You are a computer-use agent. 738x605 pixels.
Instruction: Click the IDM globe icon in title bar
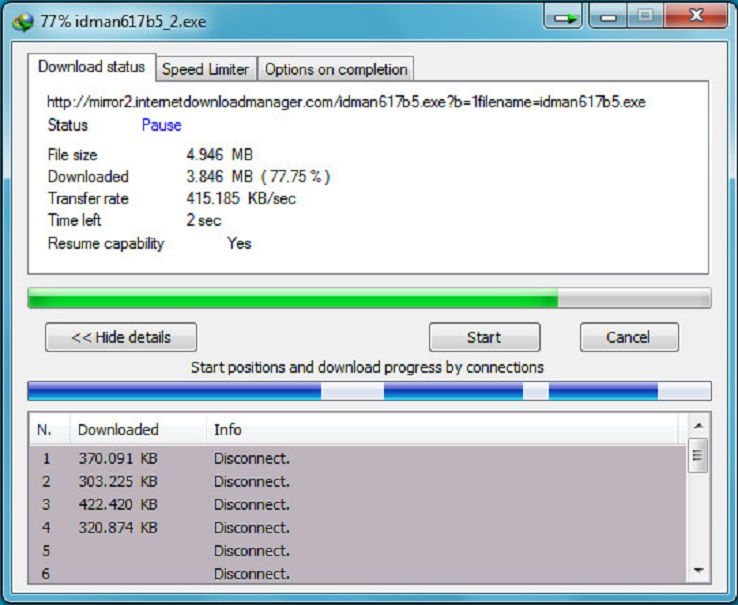coord(24,22)
